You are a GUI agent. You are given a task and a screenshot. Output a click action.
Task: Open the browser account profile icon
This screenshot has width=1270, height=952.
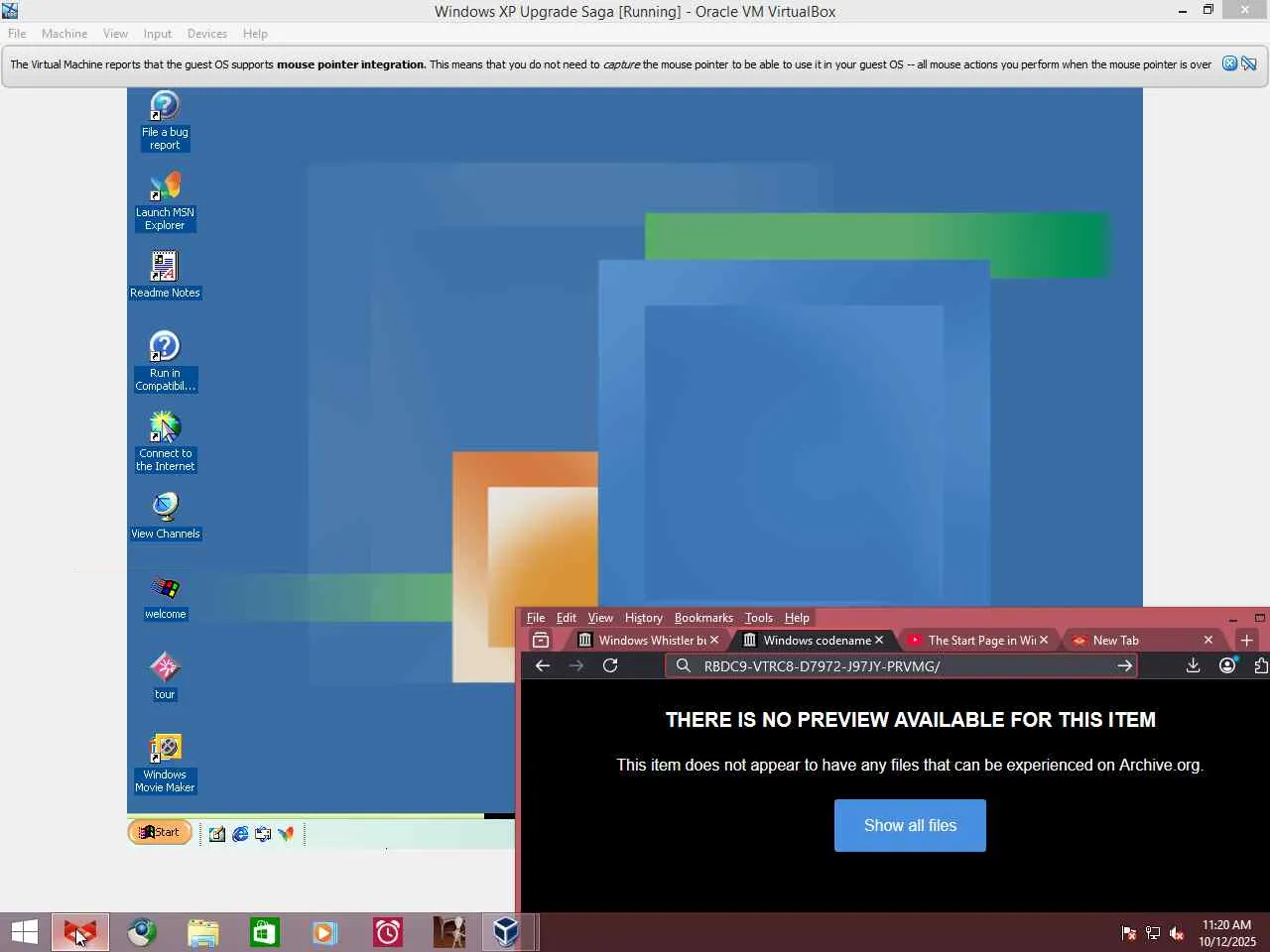pos(1227,666)
